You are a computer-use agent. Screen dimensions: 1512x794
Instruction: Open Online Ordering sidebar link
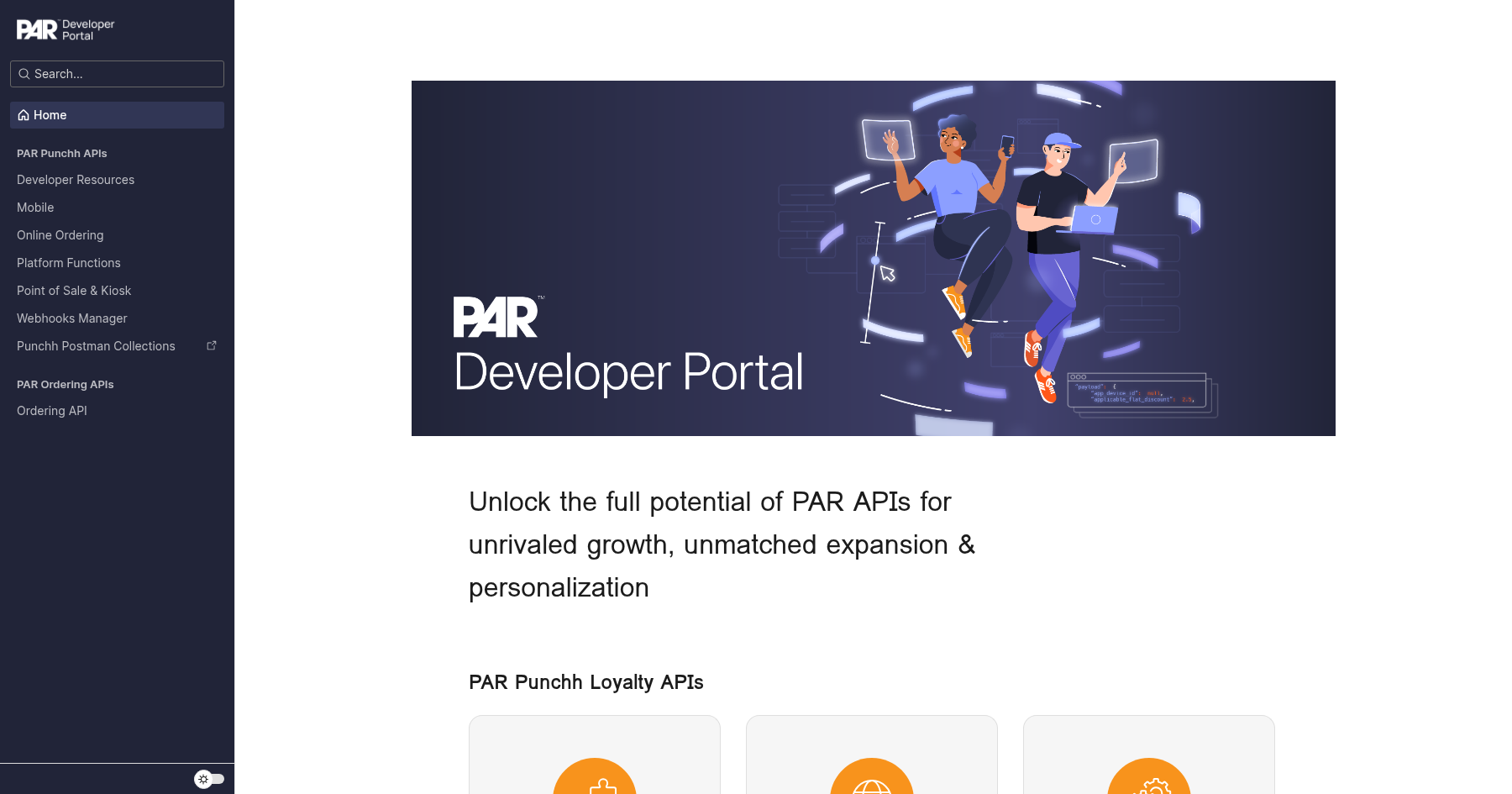(60, 235)
